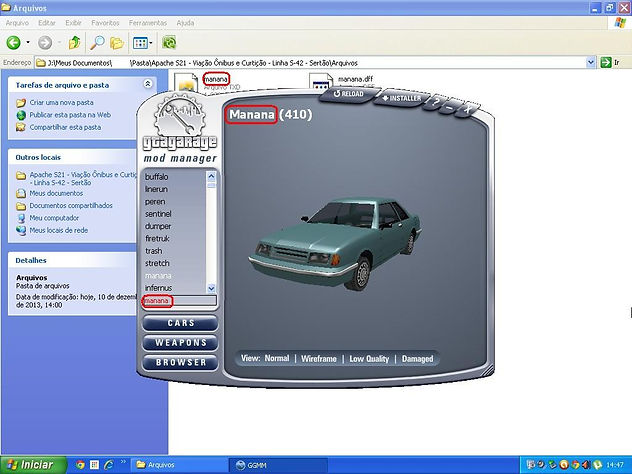Open the Editar menu
Viewport: 632px width, 474px height.
(x=47, y=23)
